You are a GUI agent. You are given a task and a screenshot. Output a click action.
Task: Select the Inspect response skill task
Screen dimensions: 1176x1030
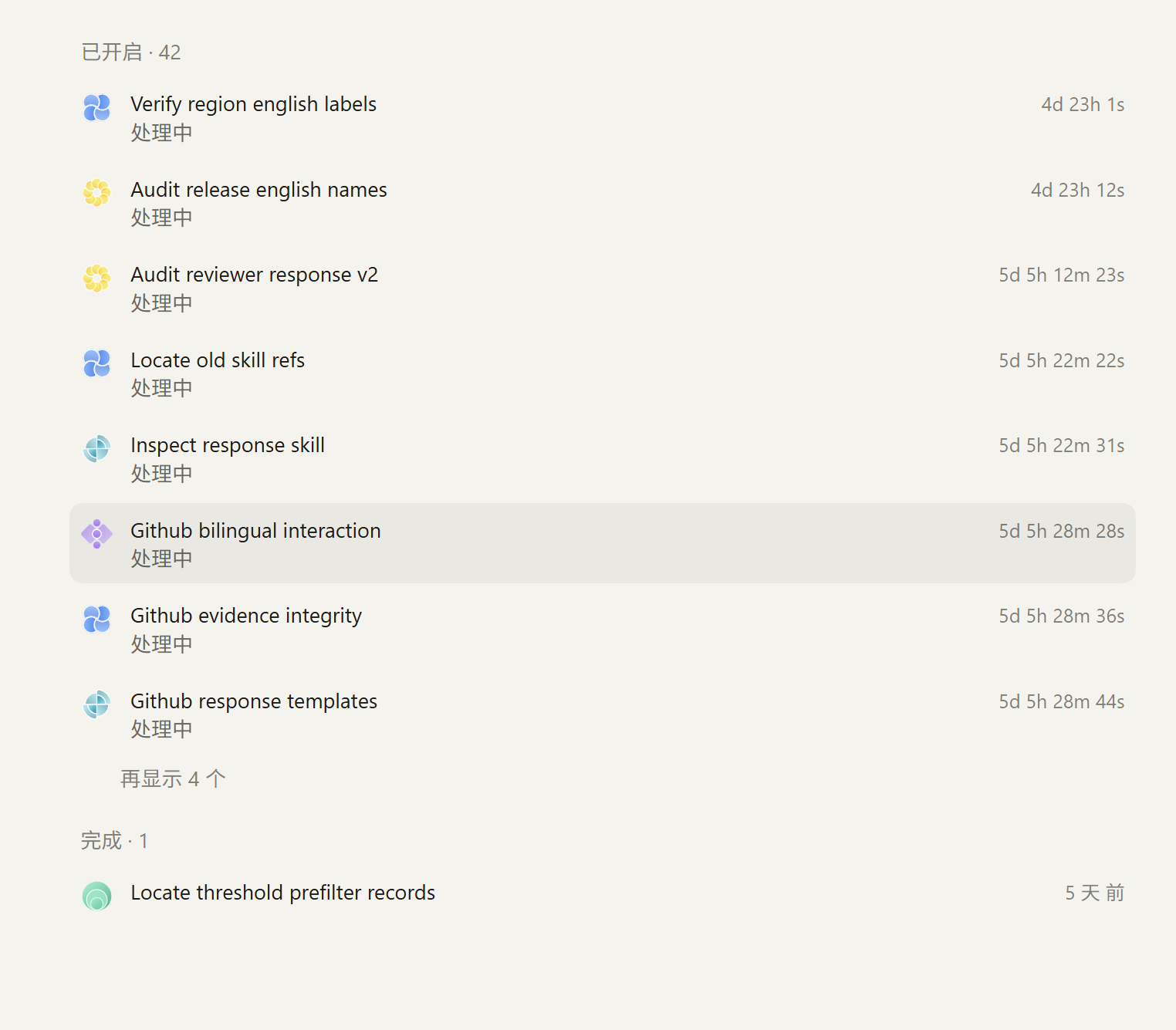tap(603, 458)
